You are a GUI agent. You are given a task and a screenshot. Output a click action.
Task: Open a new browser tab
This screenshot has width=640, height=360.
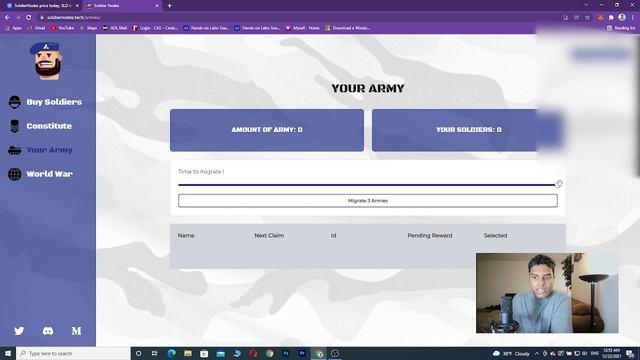[x=169, y=6]
